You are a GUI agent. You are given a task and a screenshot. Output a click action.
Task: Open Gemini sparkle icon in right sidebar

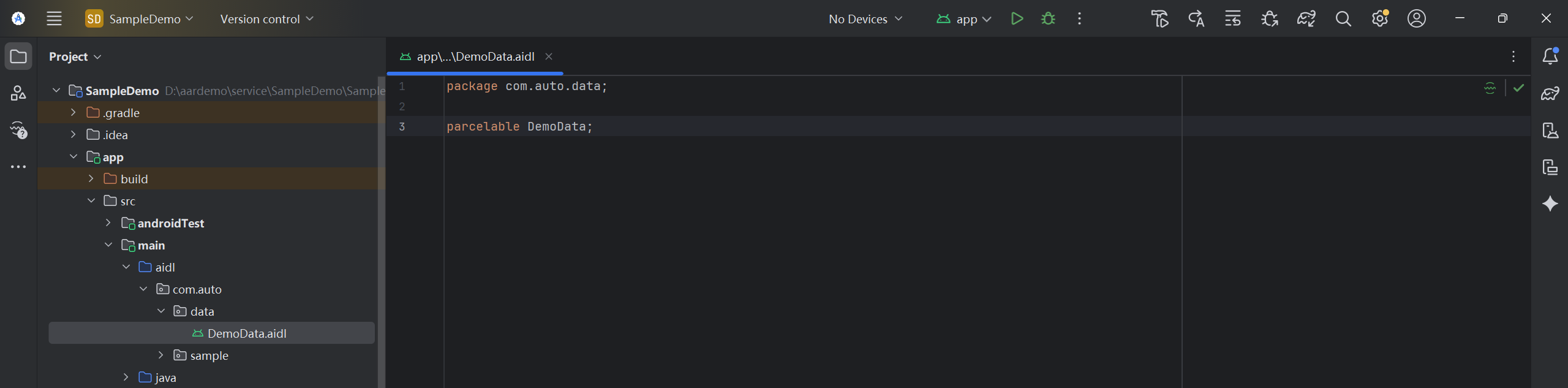1550,204
